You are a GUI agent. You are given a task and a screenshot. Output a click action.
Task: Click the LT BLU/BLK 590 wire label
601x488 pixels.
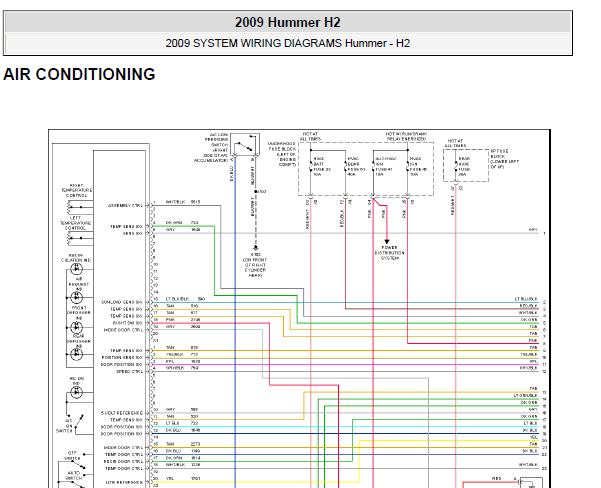[186, 299]
